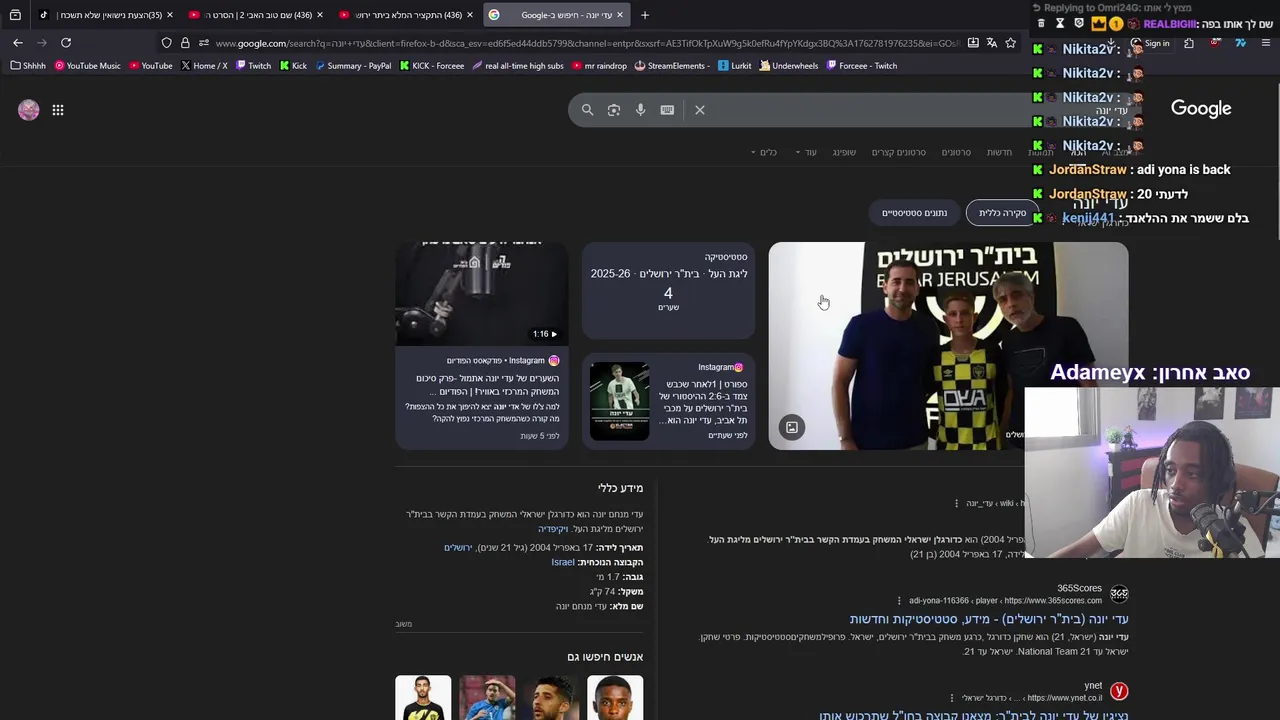Click the 365Scores favicon

click(1119, 594)
